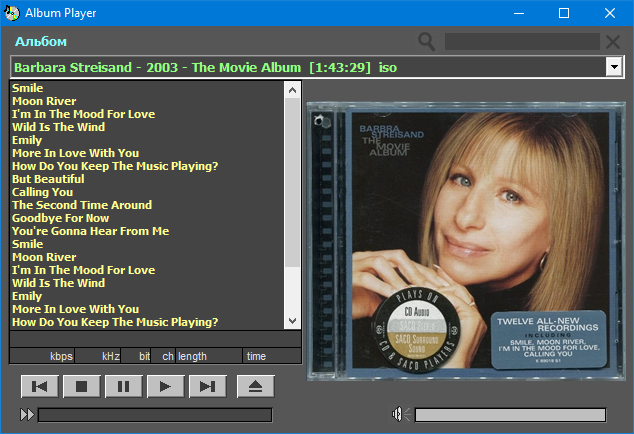
Task: Click the Album Player app icon in title bar
Action: [x=12, y=13]
